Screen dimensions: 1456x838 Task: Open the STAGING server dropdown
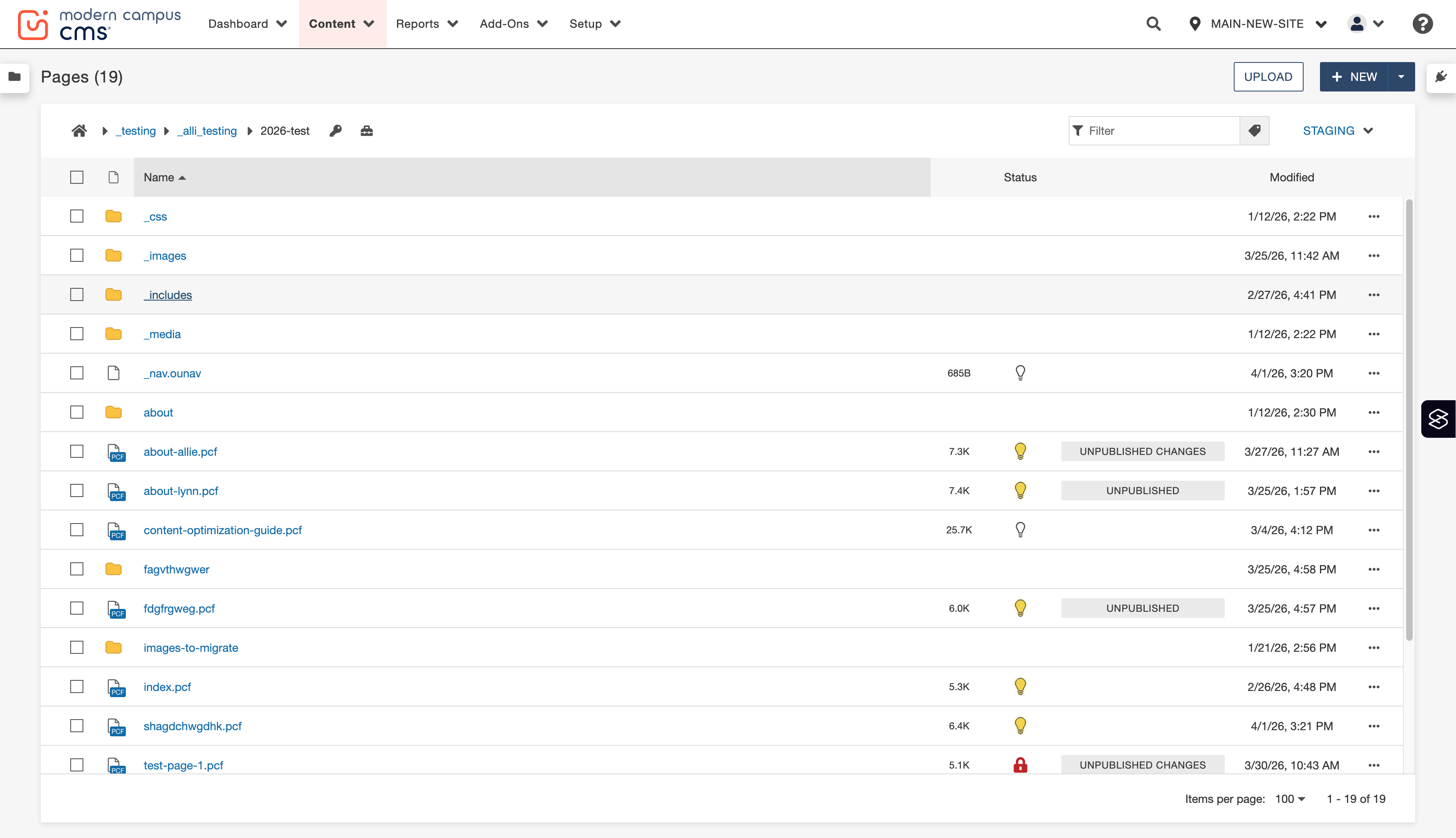(x=1338, y=131)
